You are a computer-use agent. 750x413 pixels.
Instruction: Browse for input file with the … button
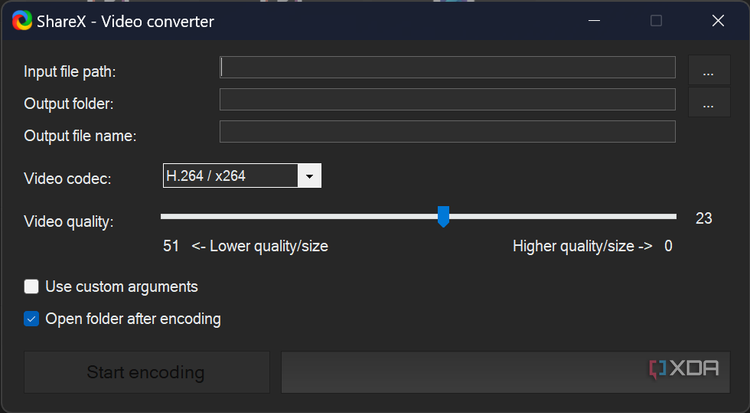[709, 70]
